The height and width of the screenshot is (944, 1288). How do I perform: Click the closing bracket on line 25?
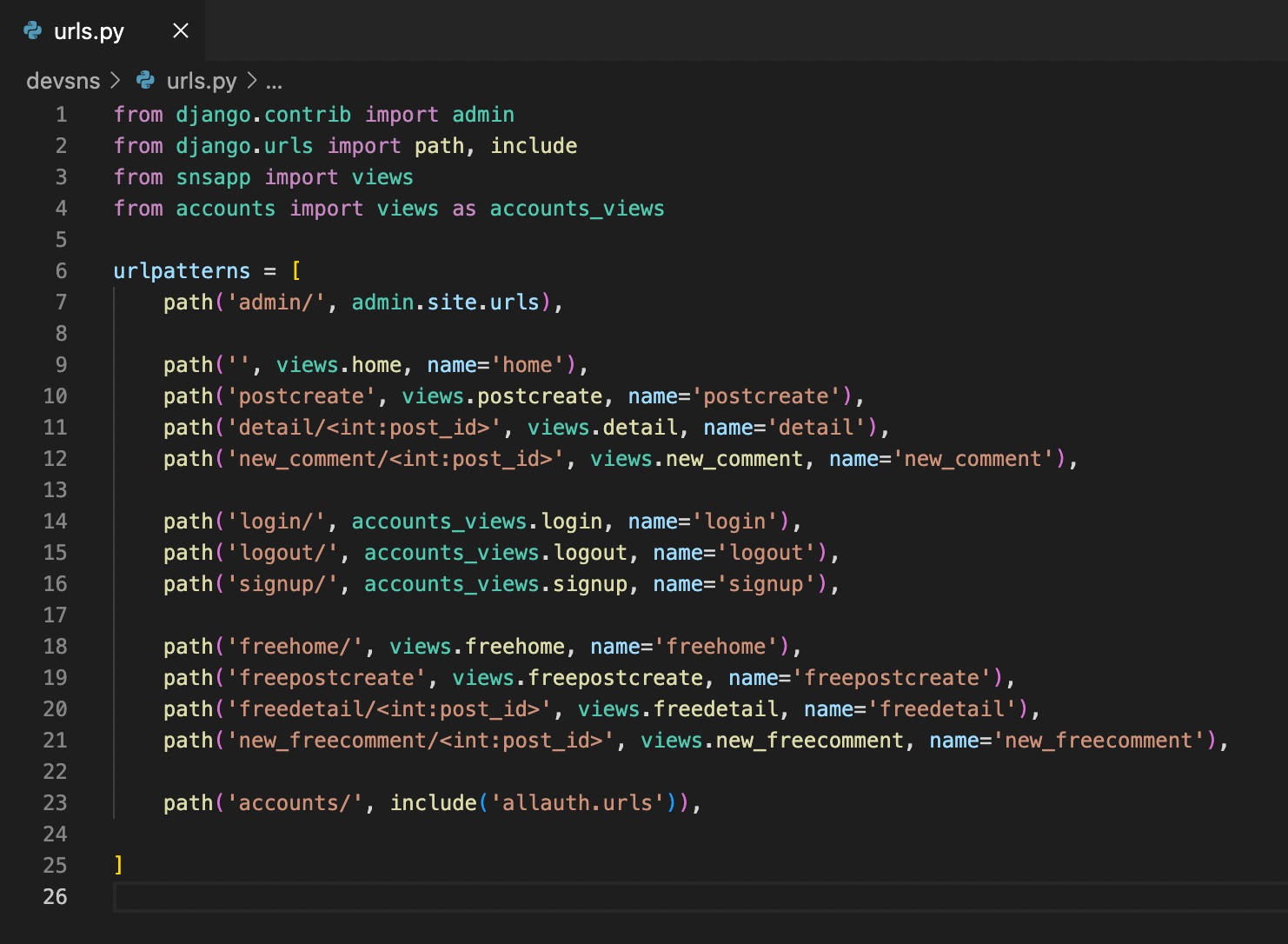pyautogui.click(x=119, y=865)
